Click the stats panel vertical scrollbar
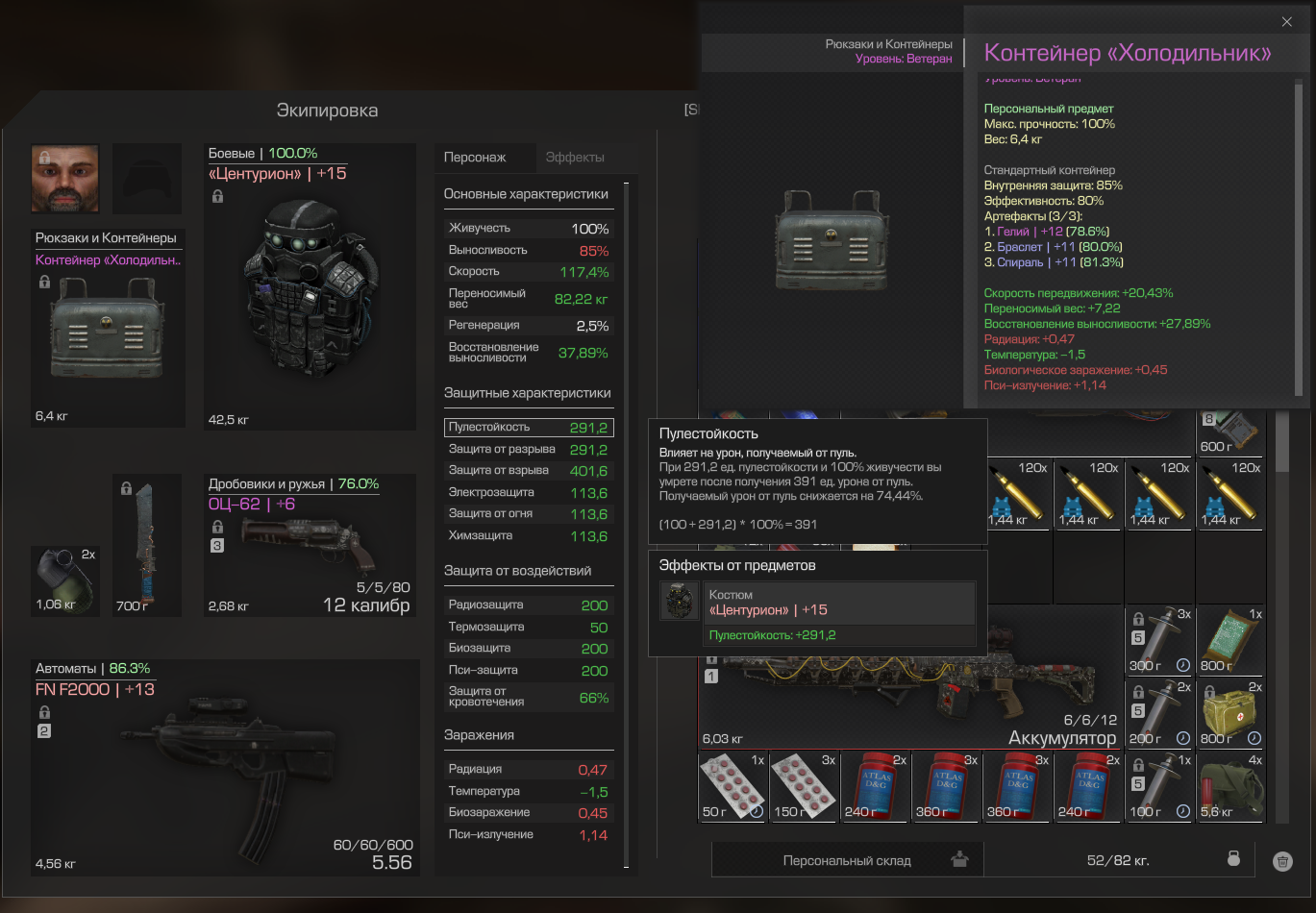Screen dimensions: 1316x913 point(627,524)
